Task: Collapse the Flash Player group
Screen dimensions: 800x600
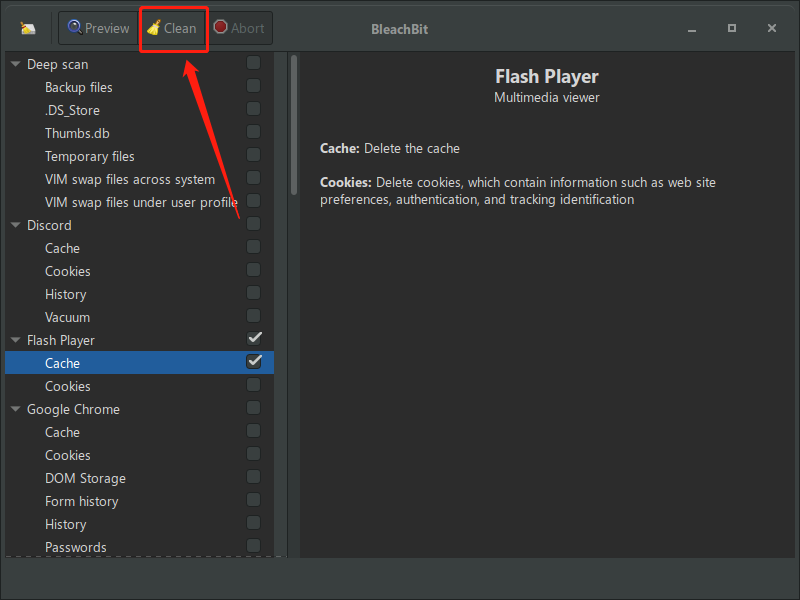Action: 16,341
